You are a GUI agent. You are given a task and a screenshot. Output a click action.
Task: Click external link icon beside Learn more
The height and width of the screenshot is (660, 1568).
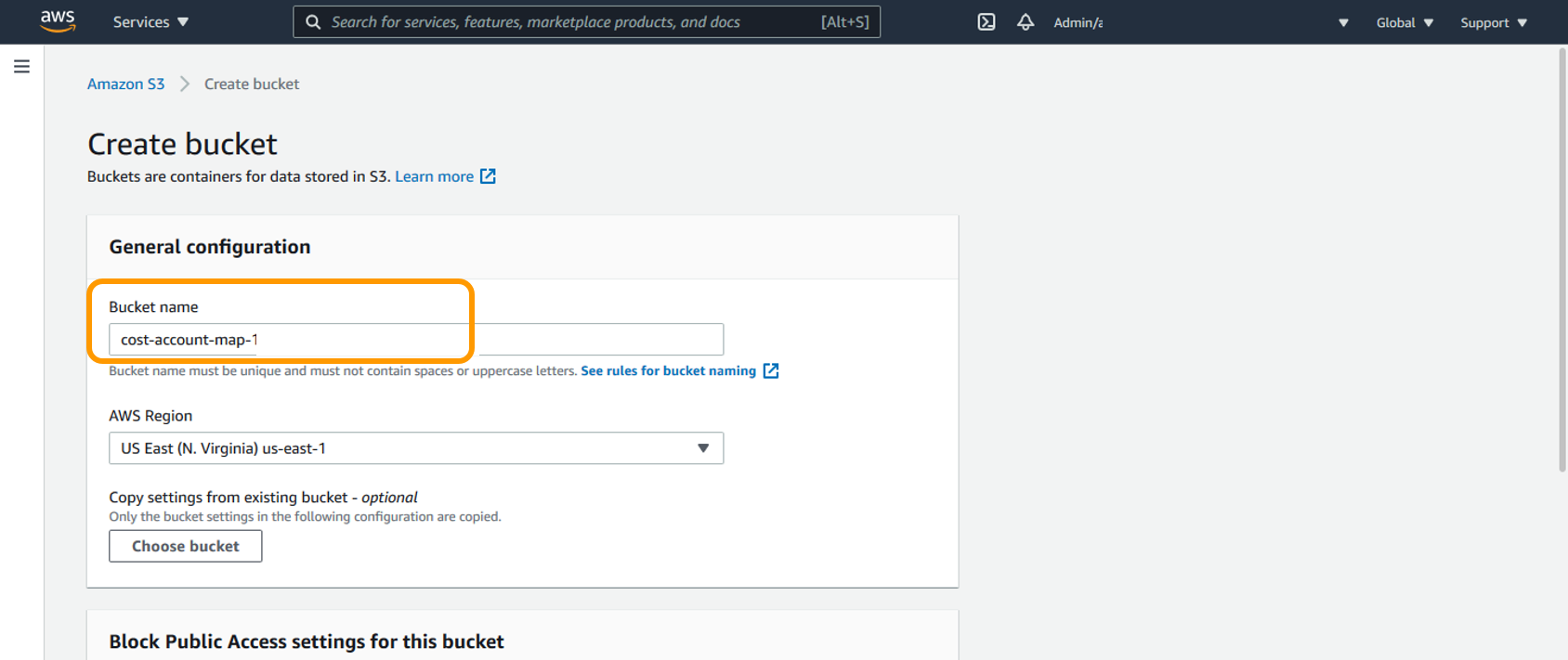(x=488, y=176)
